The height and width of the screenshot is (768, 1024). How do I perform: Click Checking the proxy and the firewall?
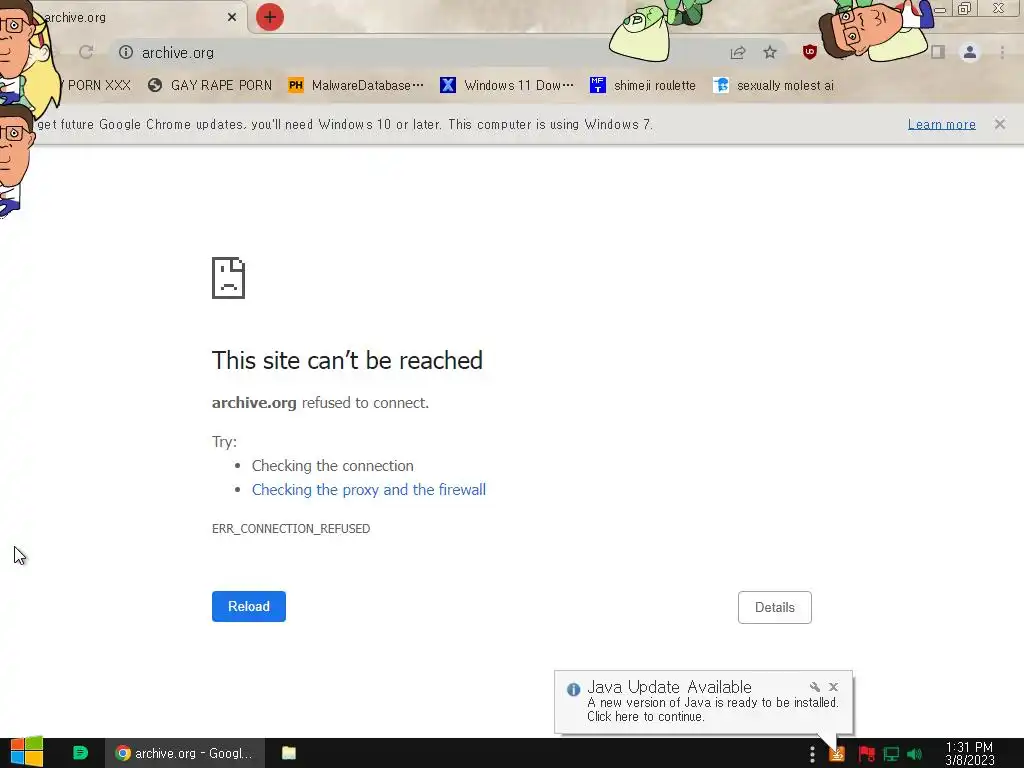click(x=369, y=490)
